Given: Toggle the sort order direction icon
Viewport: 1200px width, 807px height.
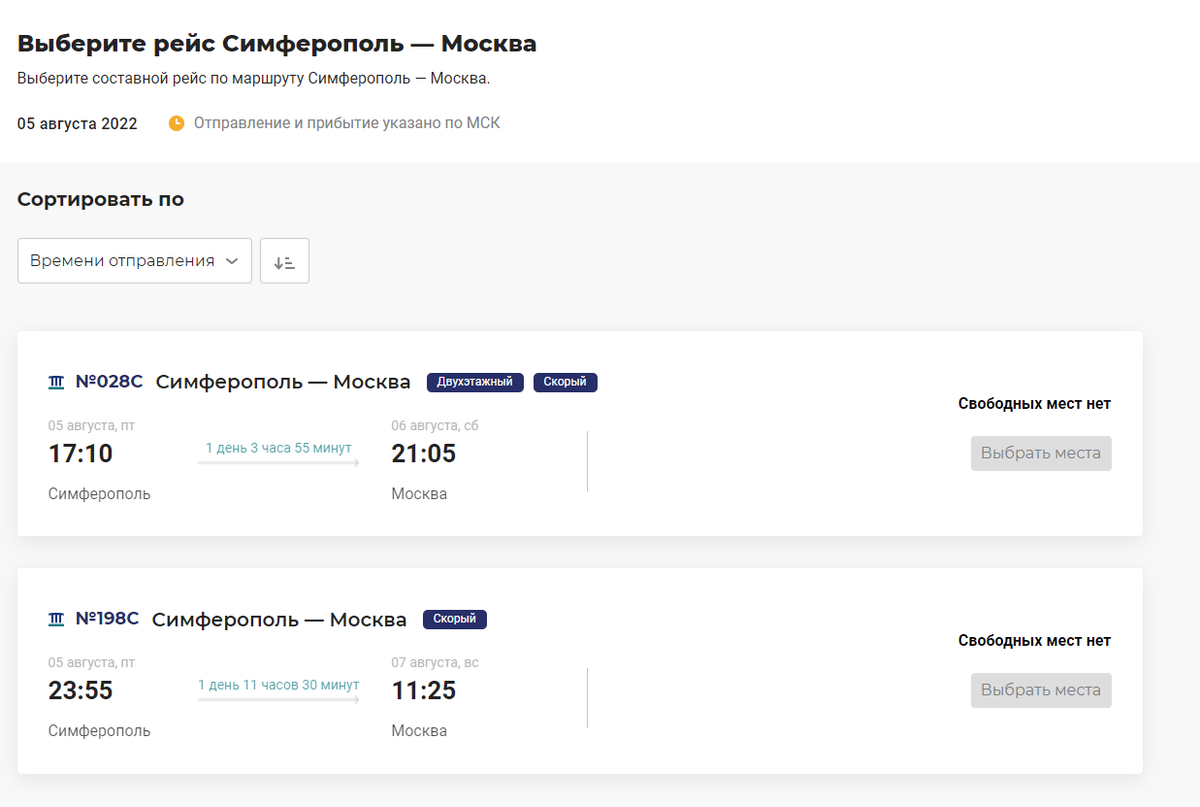Looking at the screenshot, I should click(284, 261).
